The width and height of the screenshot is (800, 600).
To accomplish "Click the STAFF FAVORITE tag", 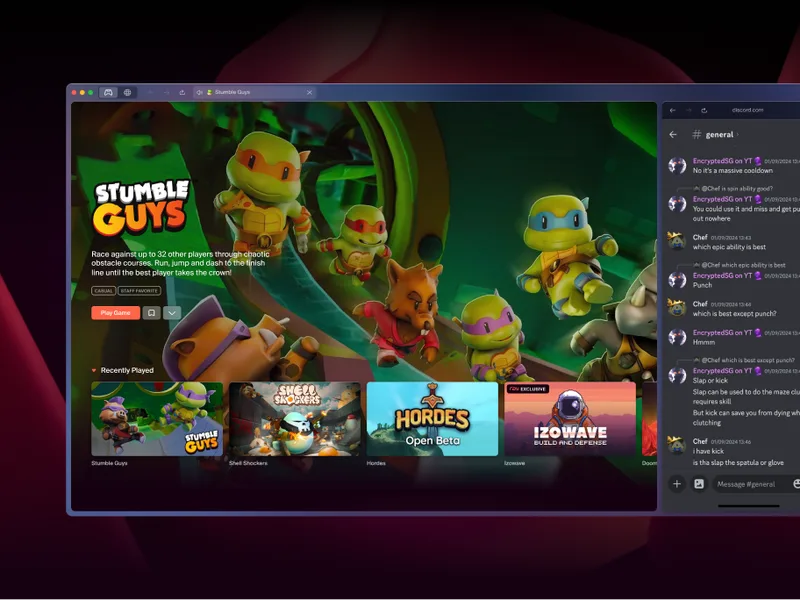I will (139, 291).
